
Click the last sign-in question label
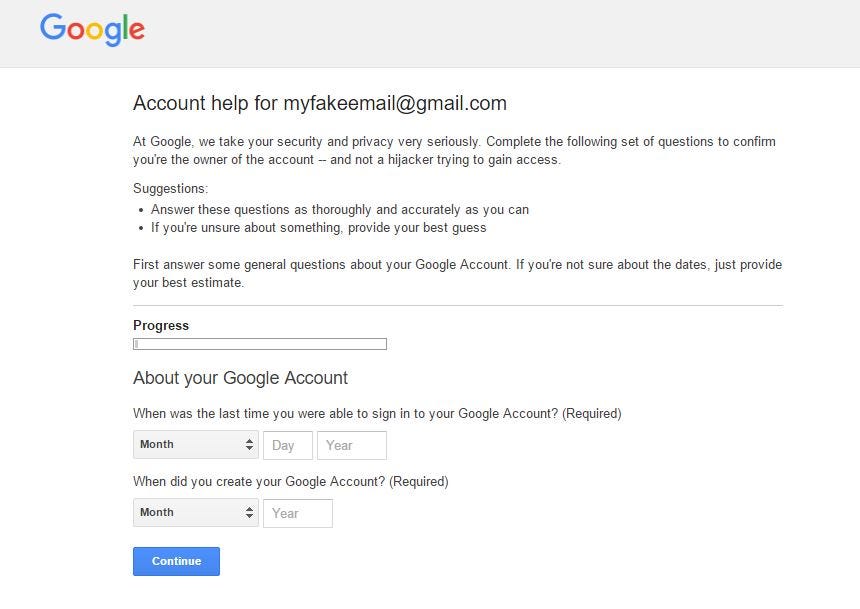(x=377, y=413)
